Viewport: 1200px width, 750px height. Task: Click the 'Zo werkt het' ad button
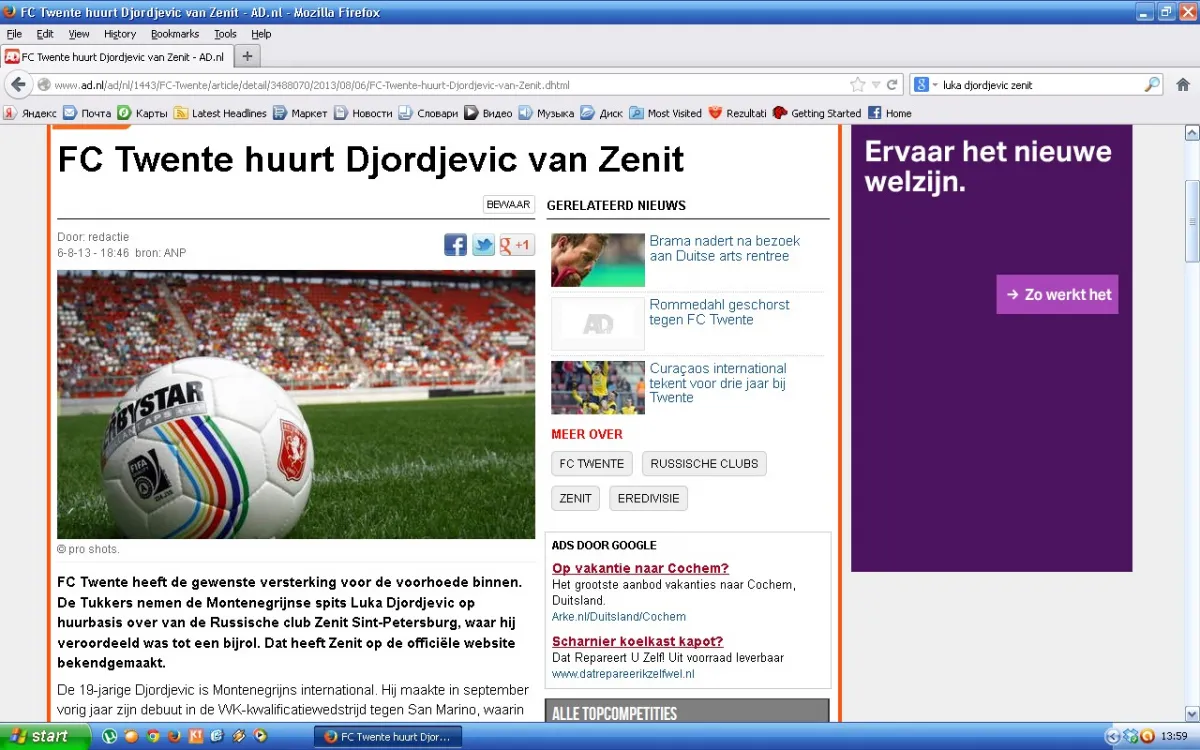pyautogui.click(x=1057, y=295)
